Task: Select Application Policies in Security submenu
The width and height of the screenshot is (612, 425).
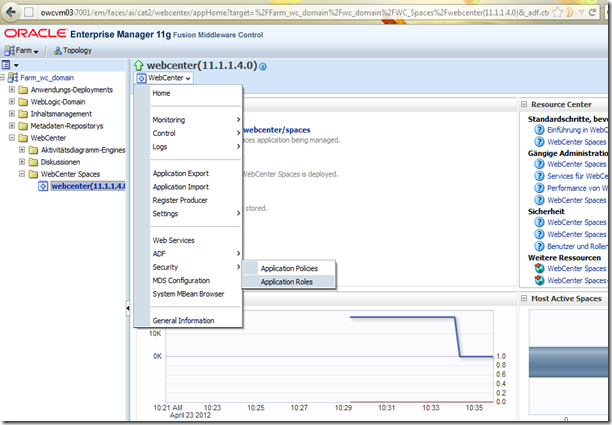Action: [x=289, y=269]
